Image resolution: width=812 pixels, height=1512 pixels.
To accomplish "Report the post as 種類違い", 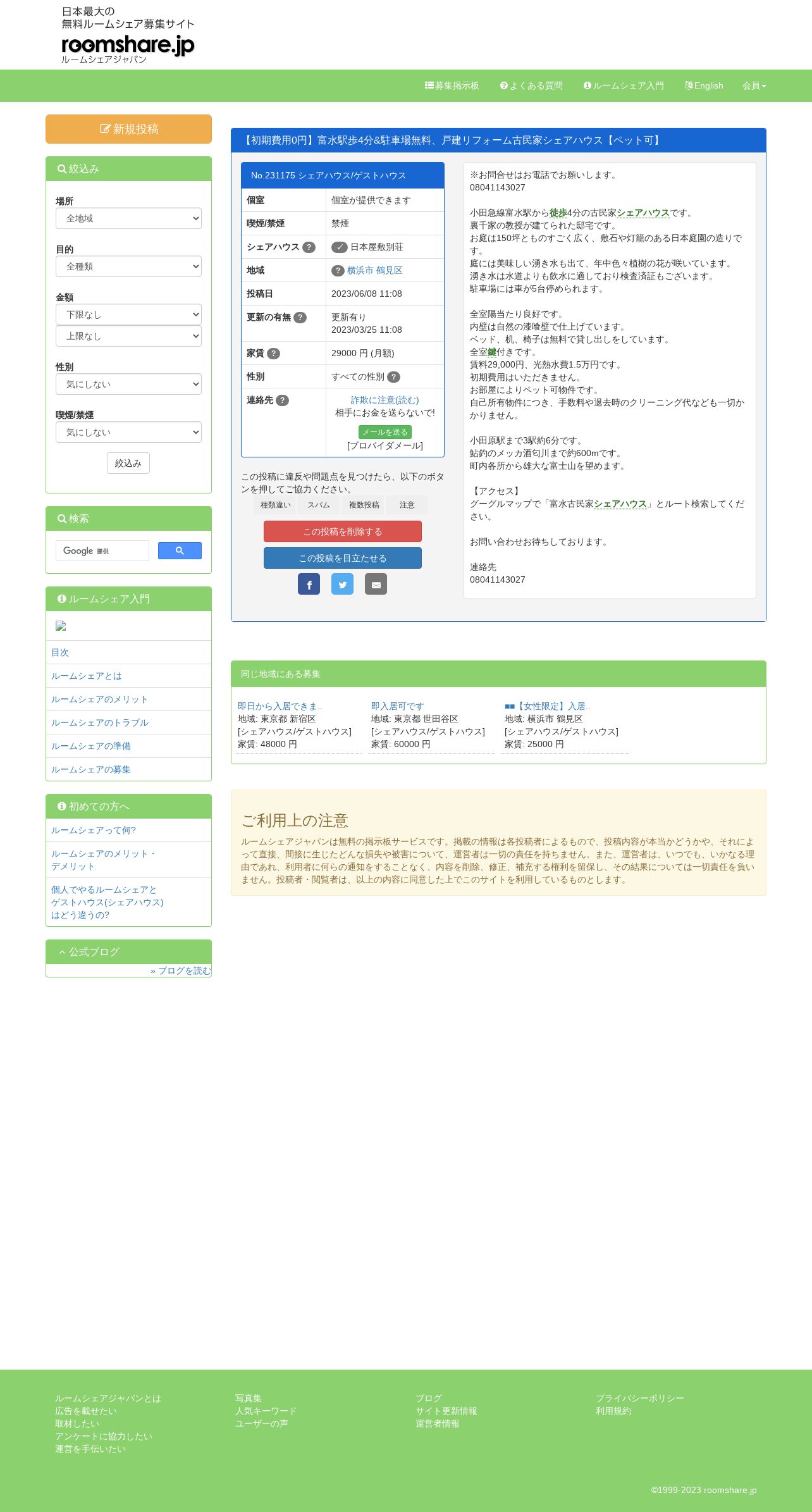I will click(x=276, y=505).
